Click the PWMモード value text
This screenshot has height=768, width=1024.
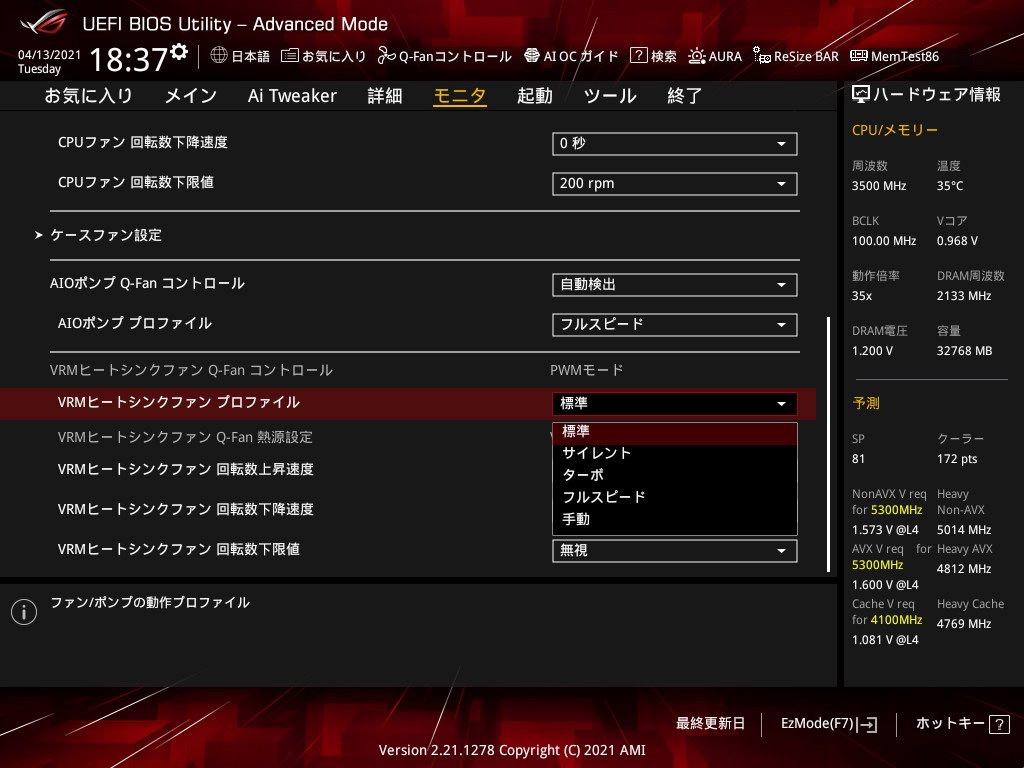tap(586, 371)
